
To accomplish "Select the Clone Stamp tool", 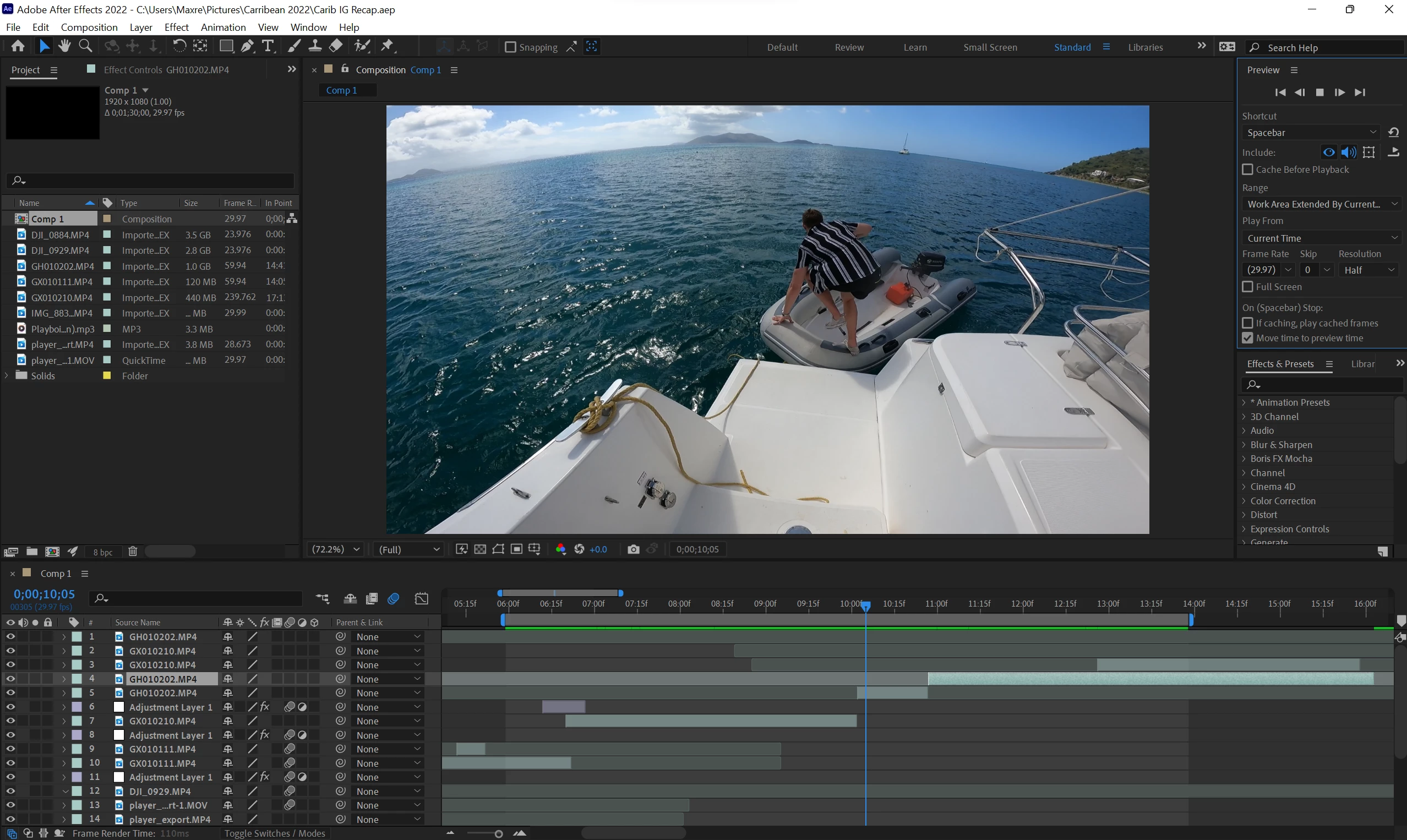I will 315,46.
